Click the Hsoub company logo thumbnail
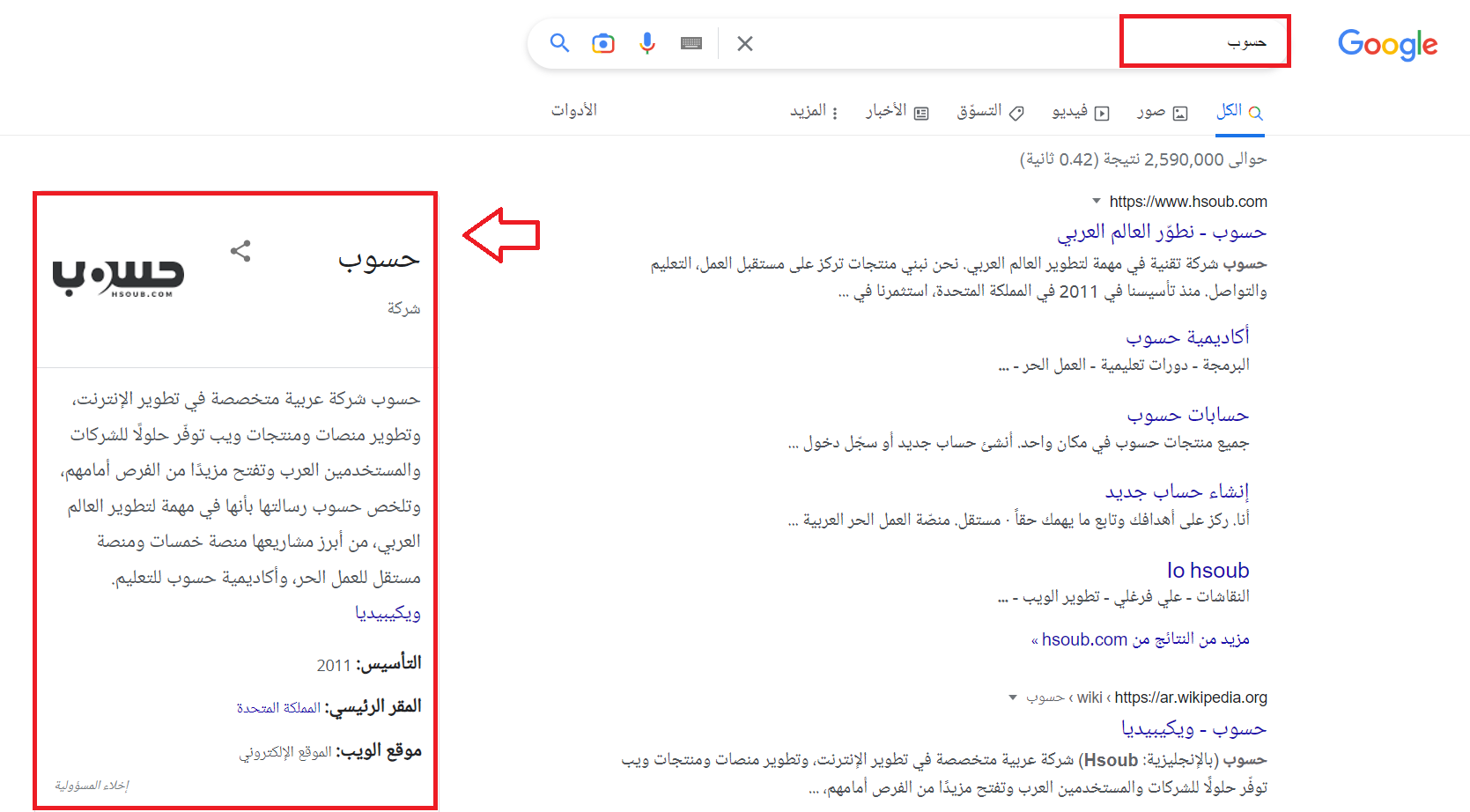The height and width of the screenshot is (812, 1470). click(118, 278)
